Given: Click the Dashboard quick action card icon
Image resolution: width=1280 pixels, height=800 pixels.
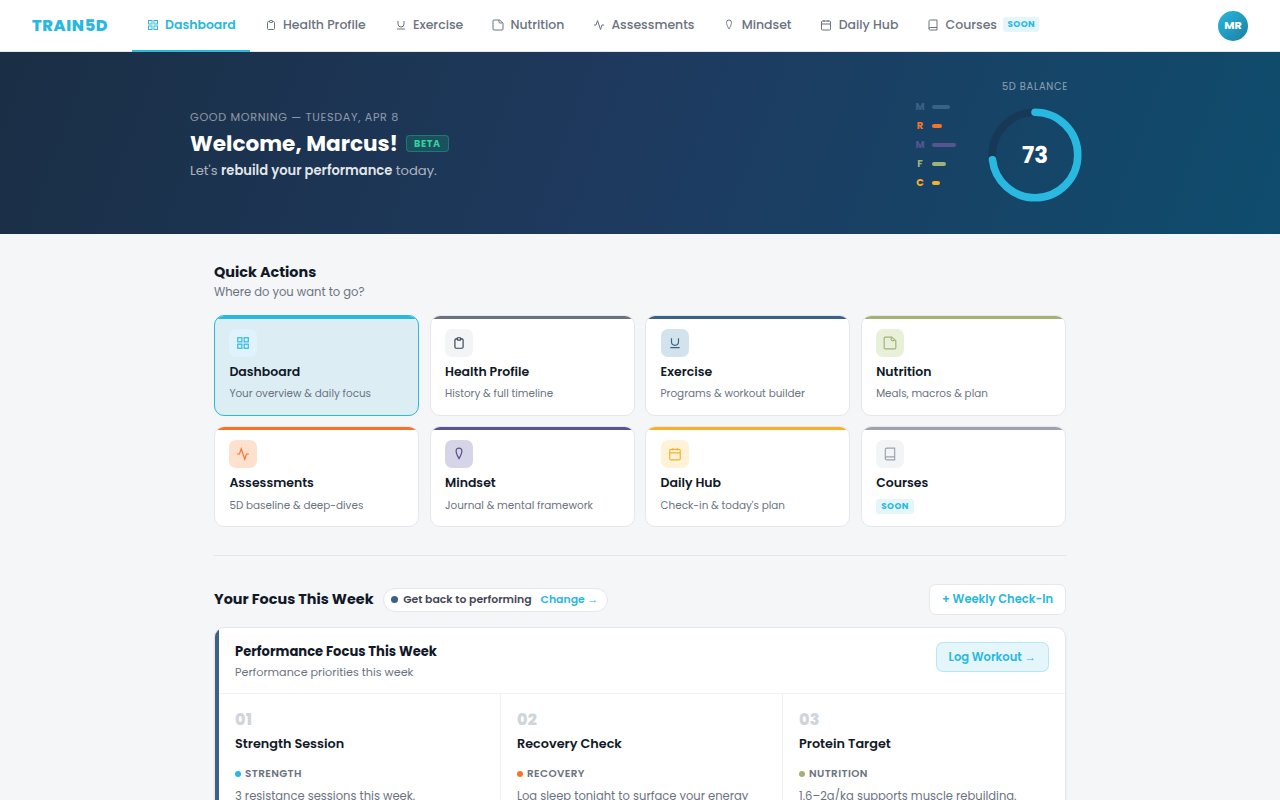Looking at the screenshot, I should pos(243,343).
